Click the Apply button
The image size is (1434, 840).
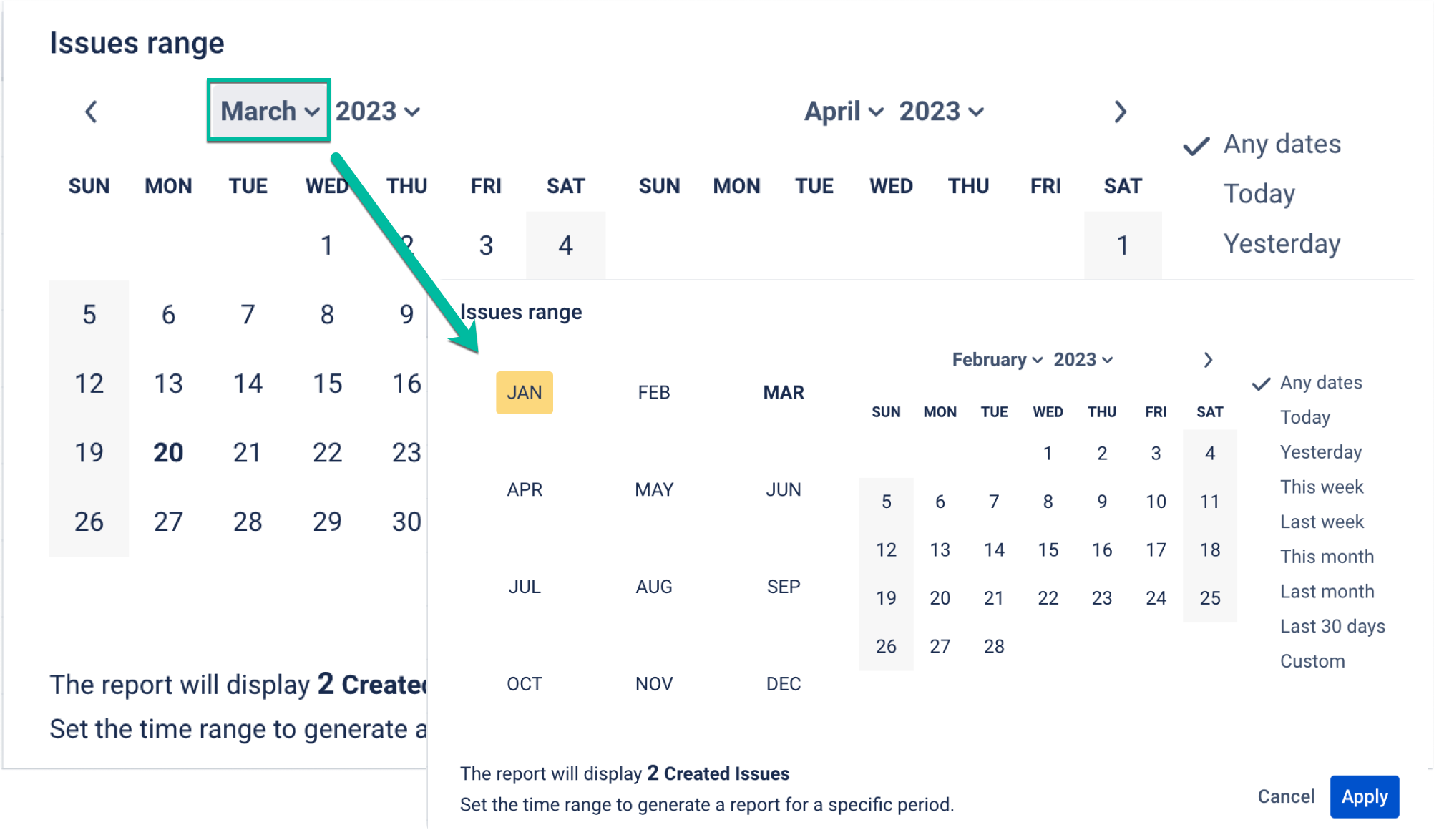point(1365,796)
